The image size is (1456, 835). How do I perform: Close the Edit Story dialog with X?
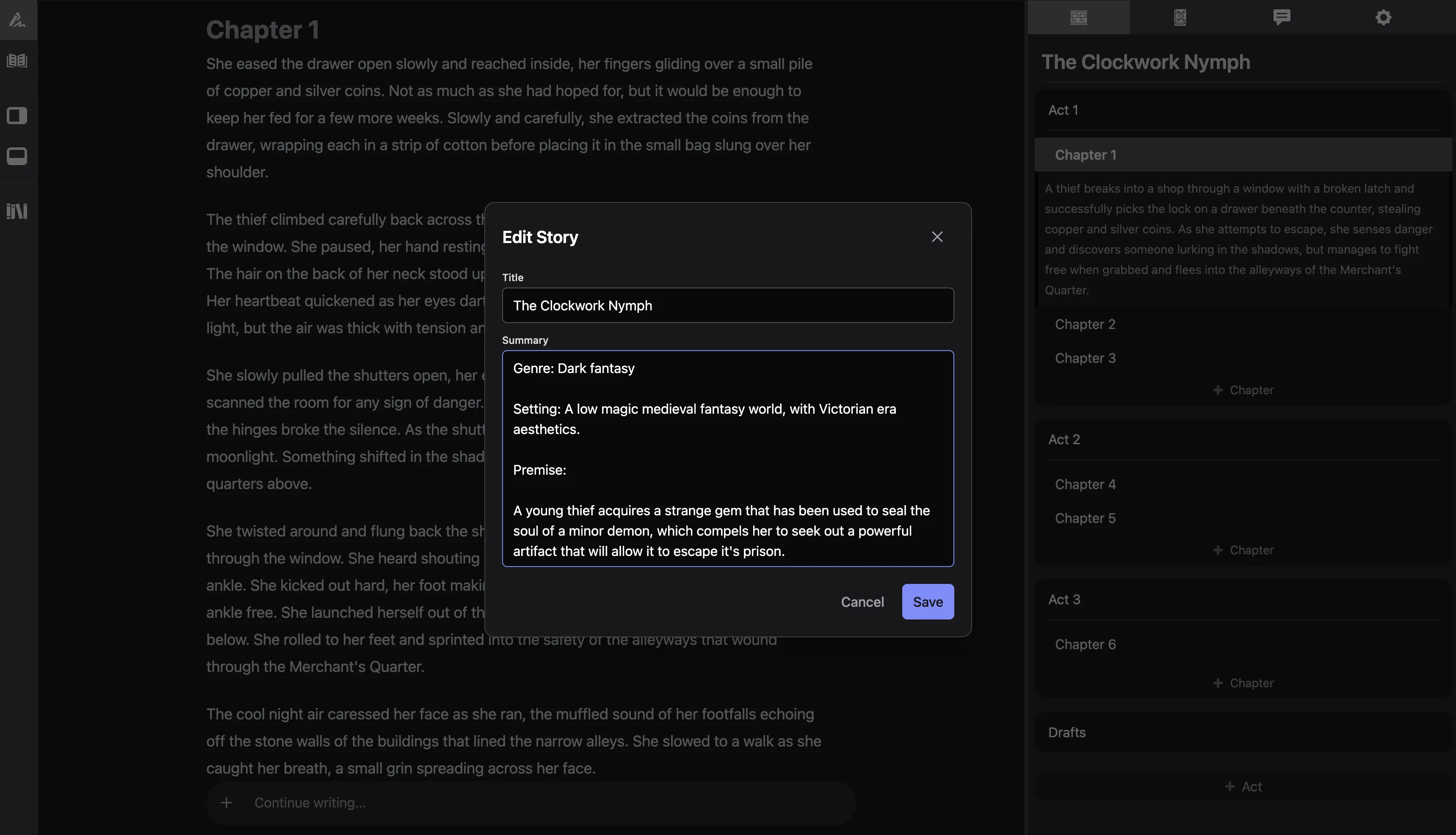point(937,236)
